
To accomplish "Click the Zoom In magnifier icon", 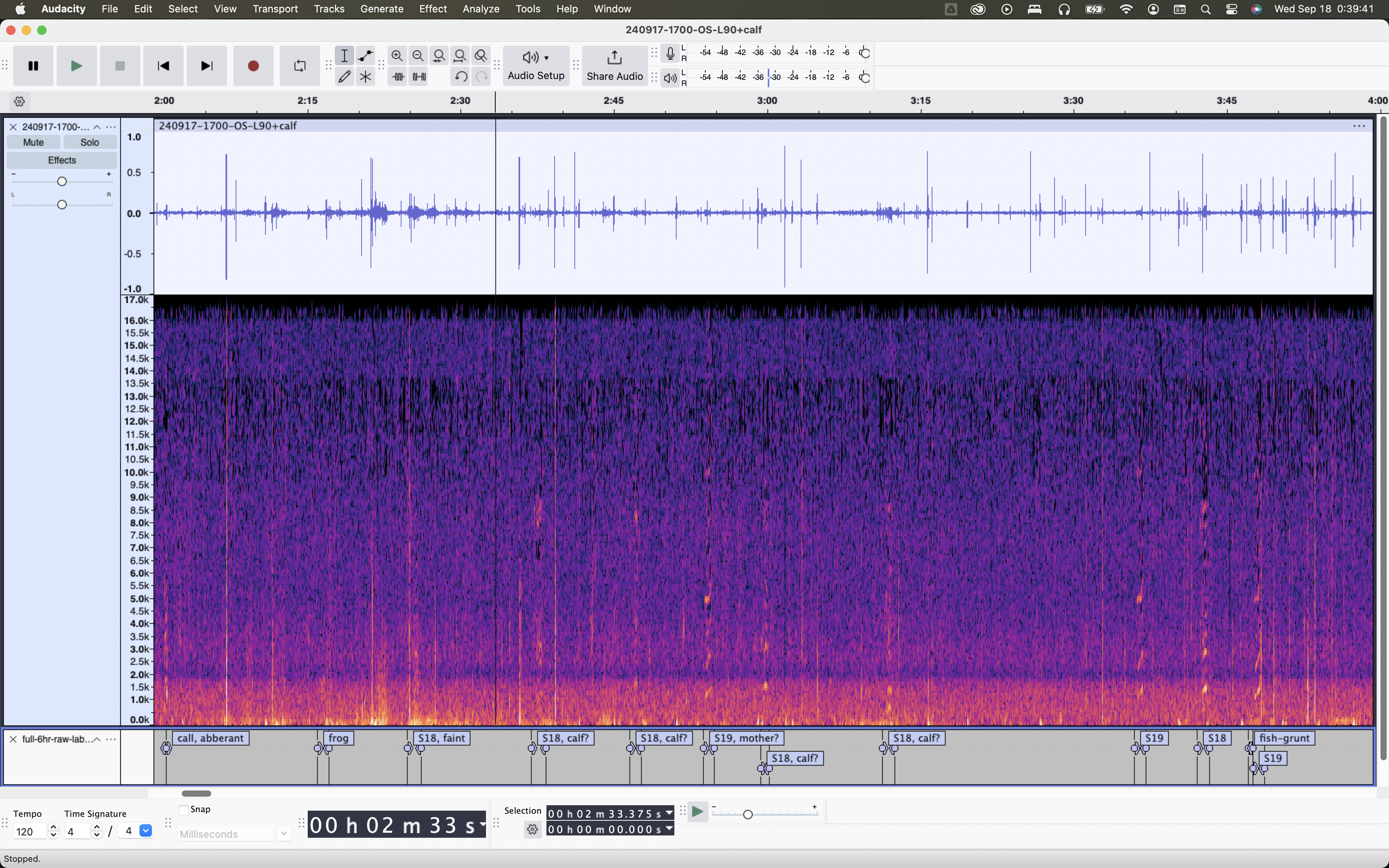I will 396,56.
